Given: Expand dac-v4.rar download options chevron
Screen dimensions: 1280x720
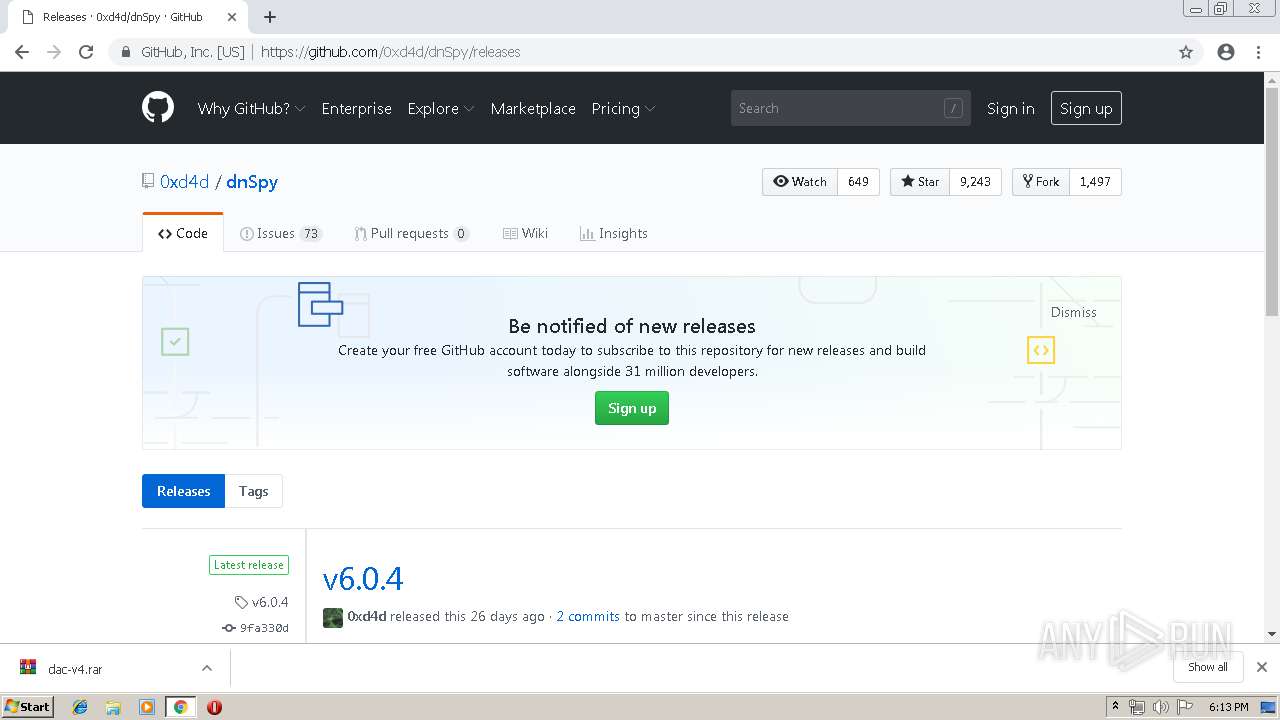Looking at the screenshot, I should click(x=207, y=668).
